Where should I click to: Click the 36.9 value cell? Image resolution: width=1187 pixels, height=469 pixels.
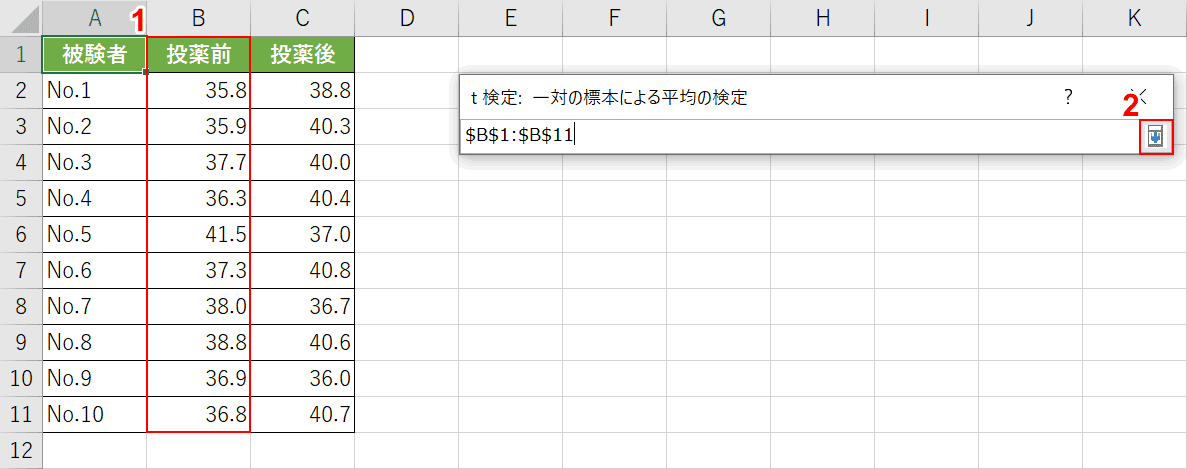tap(198, 378)
